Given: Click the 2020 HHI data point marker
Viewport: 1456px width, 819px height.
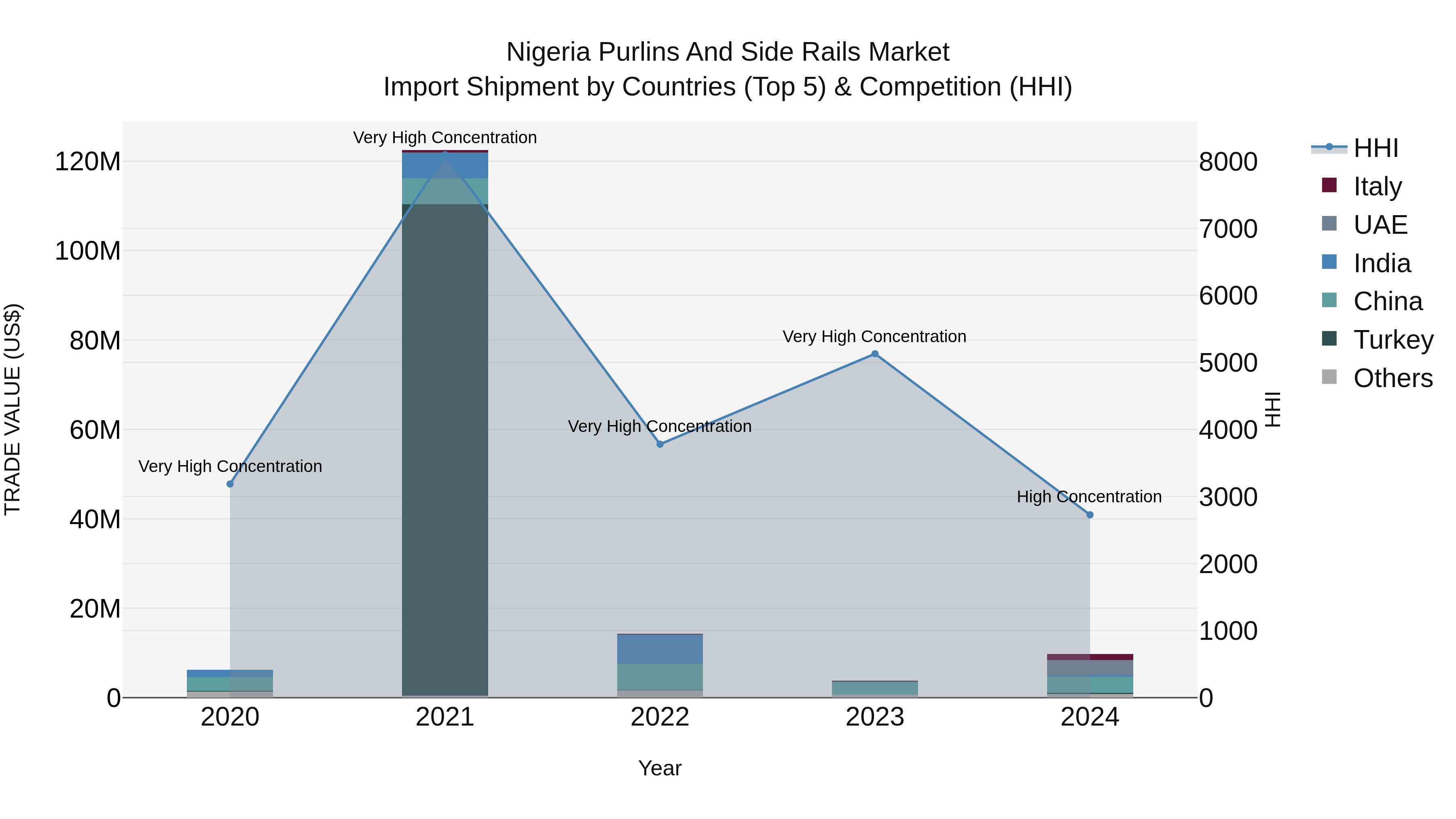Looking at the screenshot, I should click(230, 484).
